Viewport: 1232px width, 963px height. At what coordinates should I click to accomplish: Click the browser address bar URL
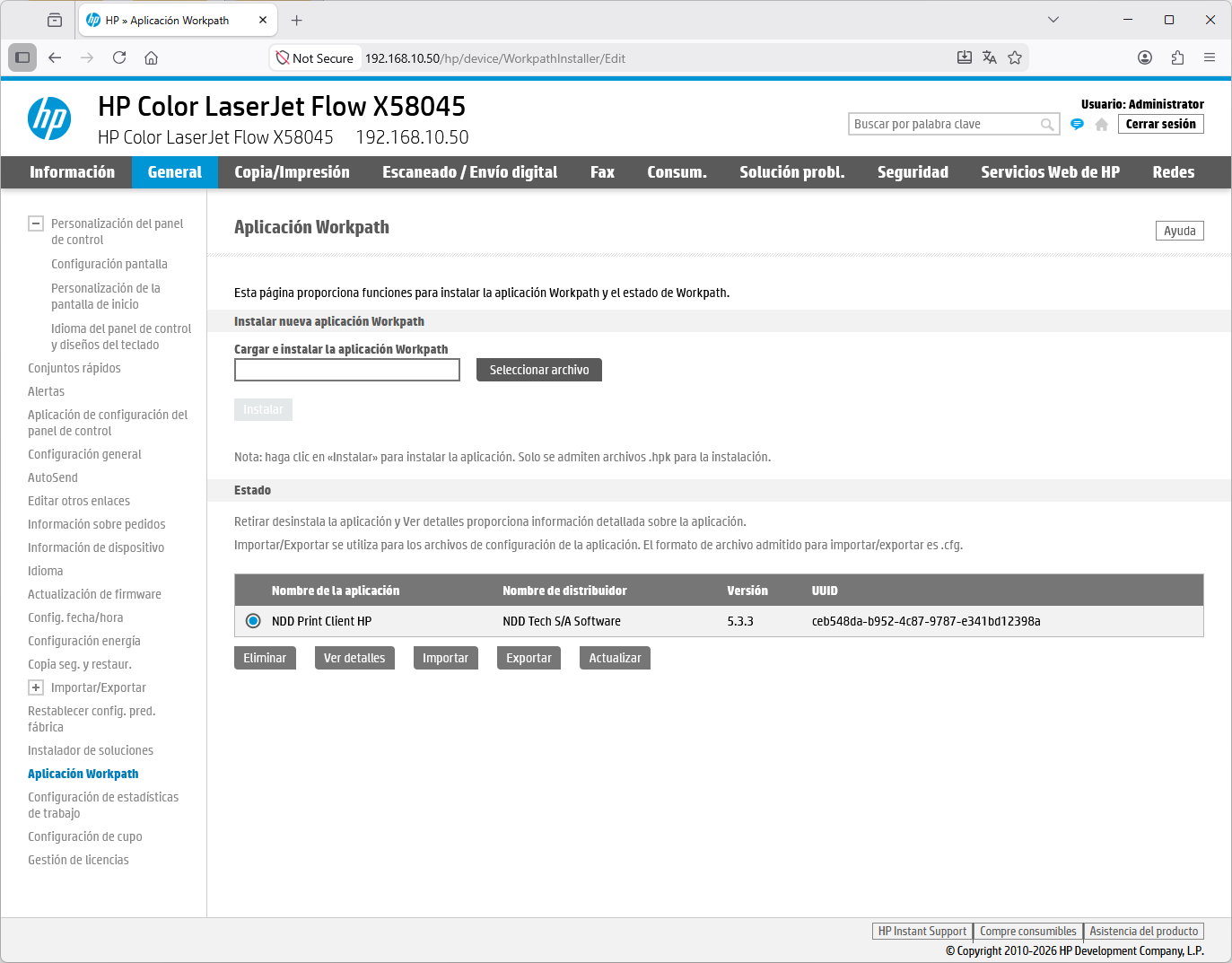(495, 58)
